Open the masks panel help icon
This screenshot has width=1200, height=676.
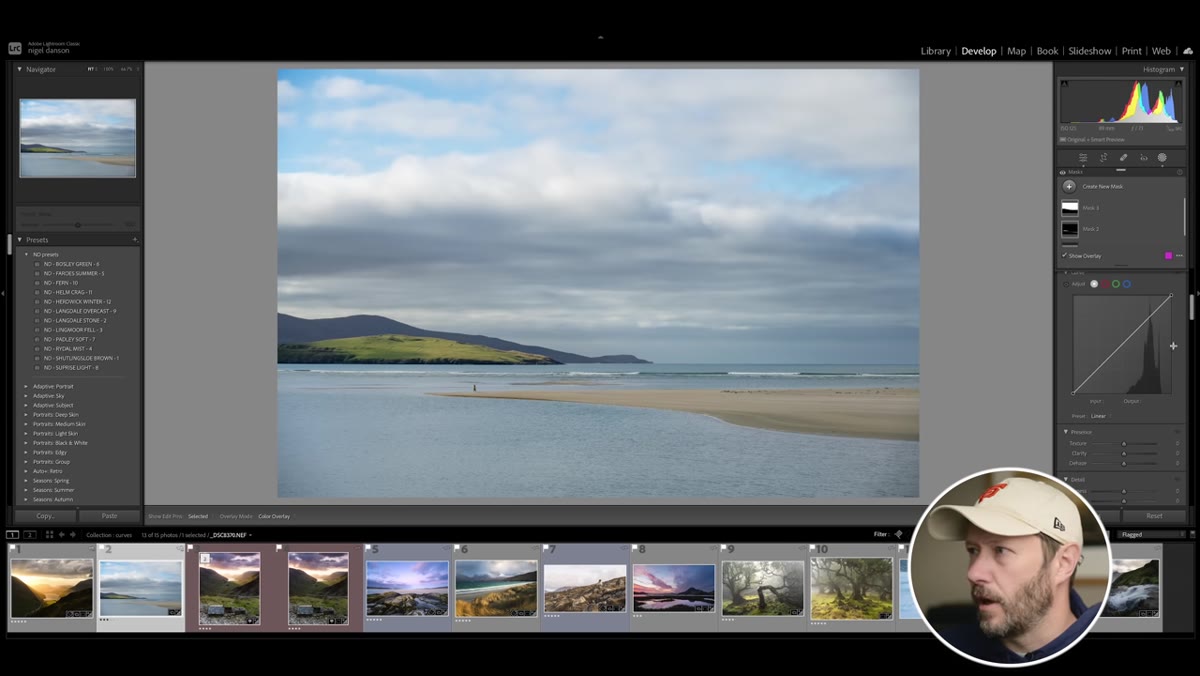(1179, 172)
